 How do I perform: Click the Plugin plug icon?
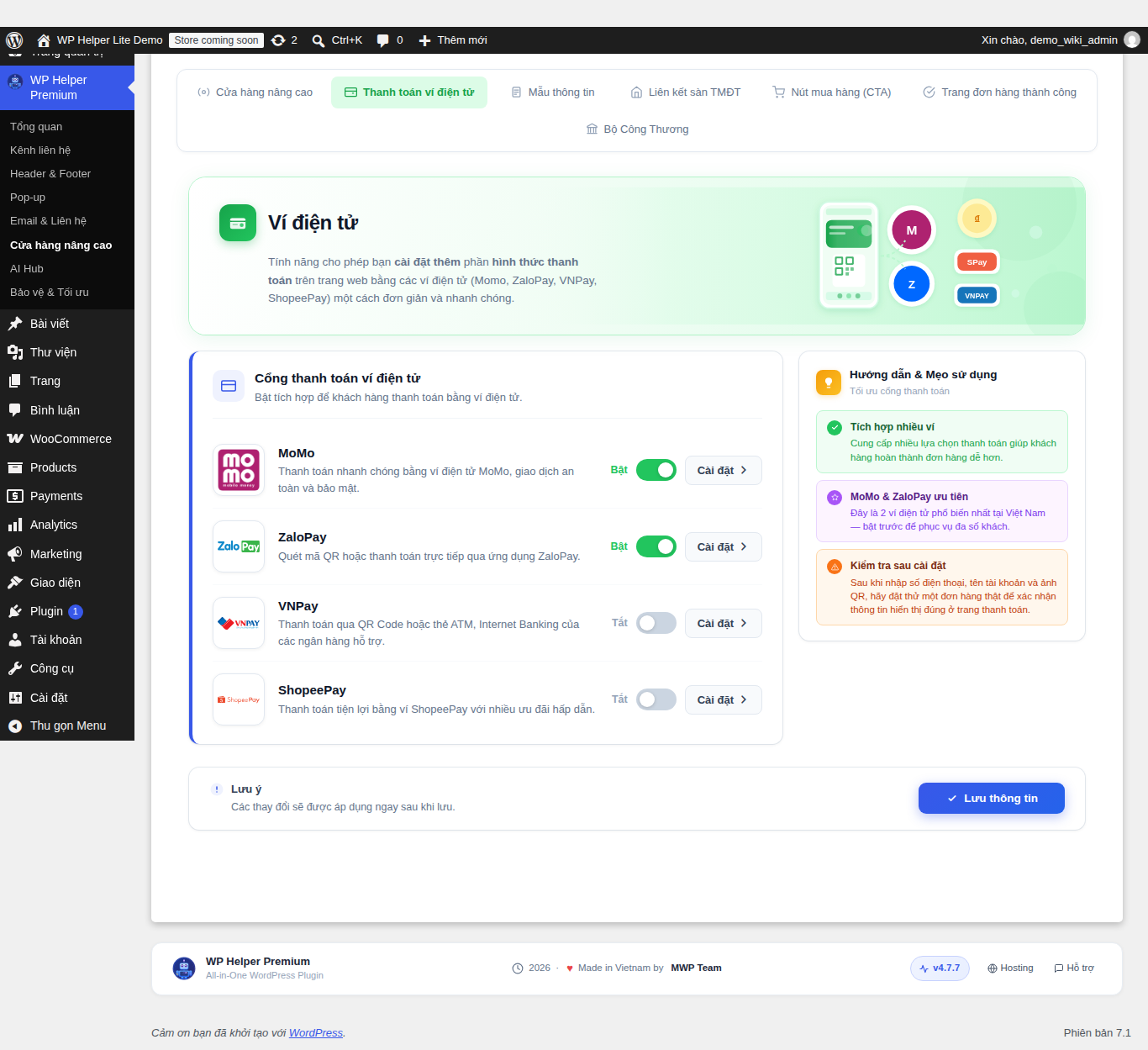pyautogui.click(x=15, y=611)
